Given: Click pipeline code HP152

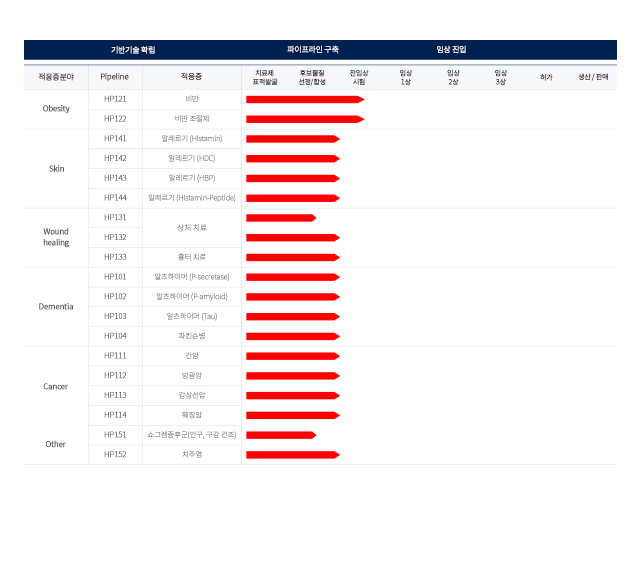Looking at the screenshot, I should (x=115, y=455).
